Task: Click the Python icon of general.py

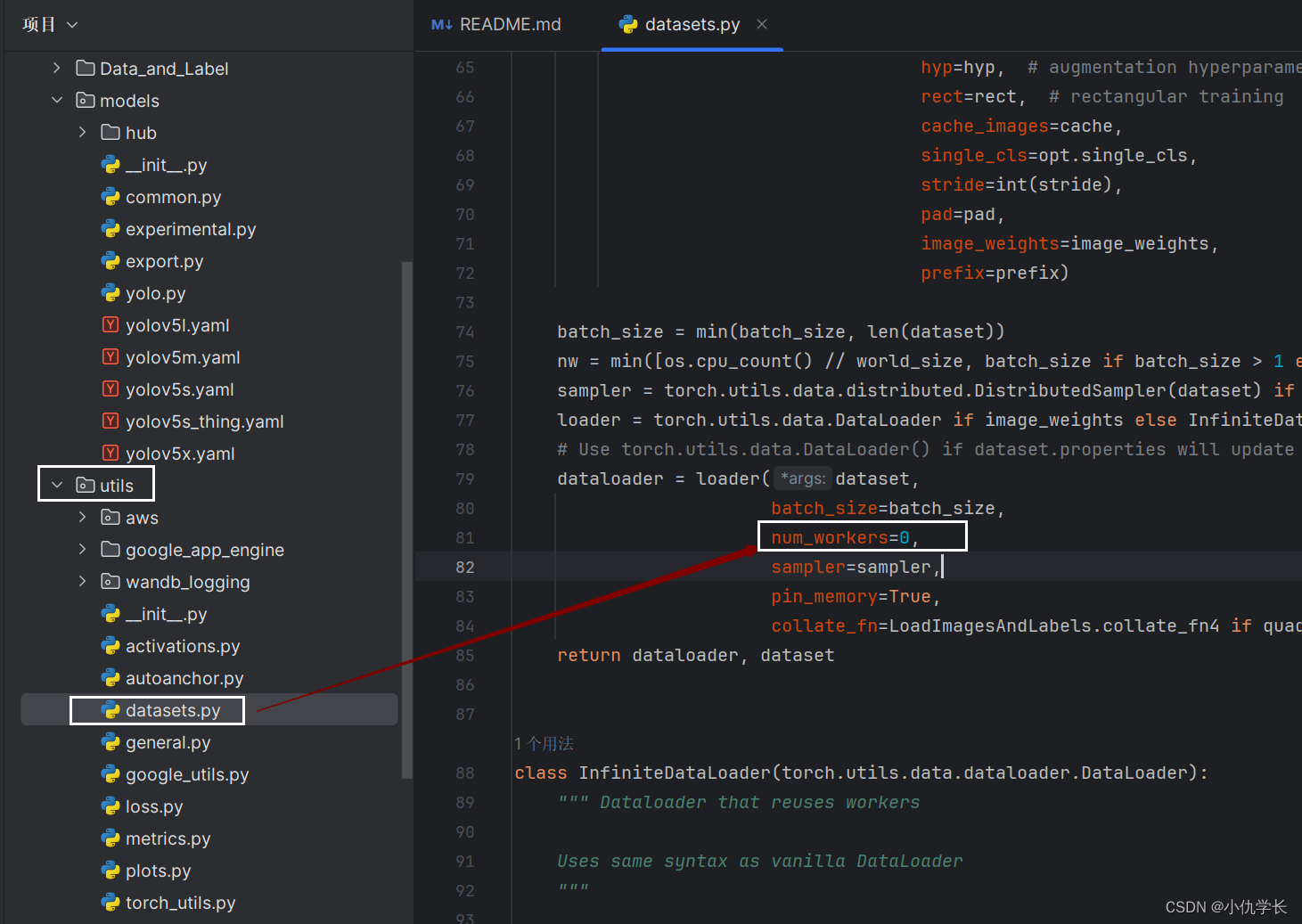Action: 111,742
